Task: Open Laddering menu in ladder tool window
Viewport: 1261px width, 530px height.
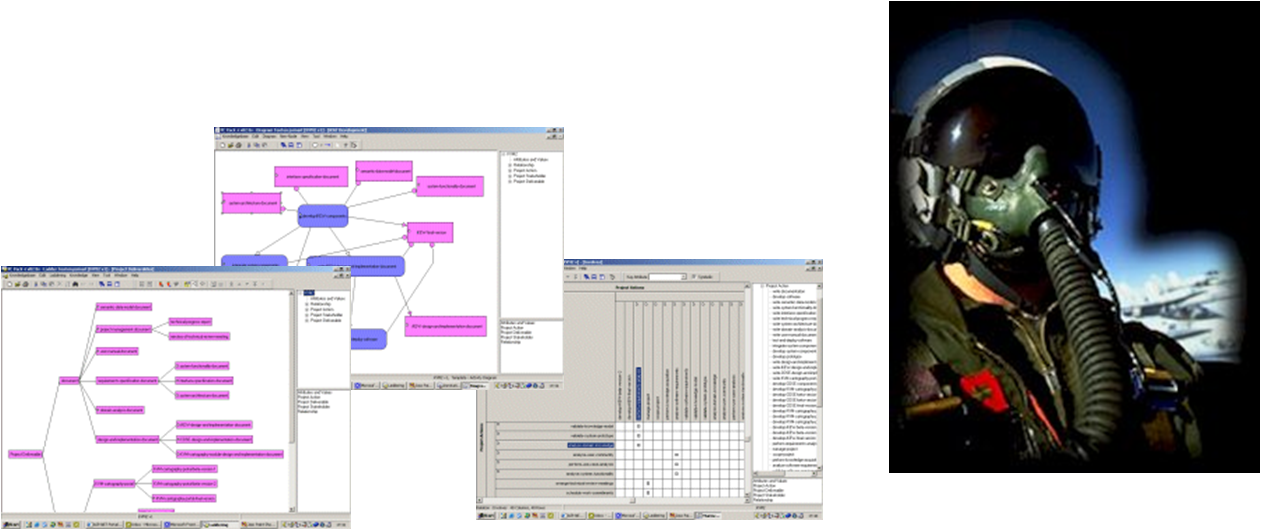Action: [57, 275]
